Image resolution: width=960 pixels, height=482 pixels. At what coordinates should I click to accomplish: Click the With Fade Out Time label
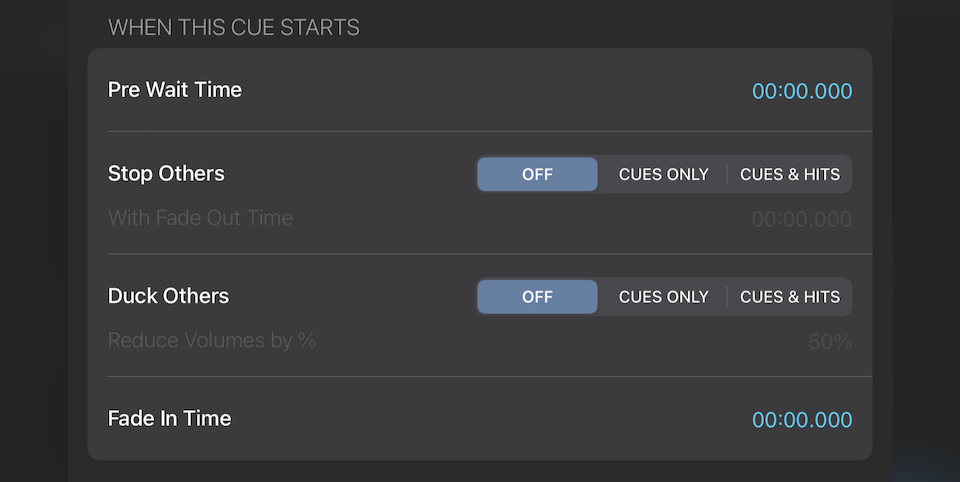[200, 218]
